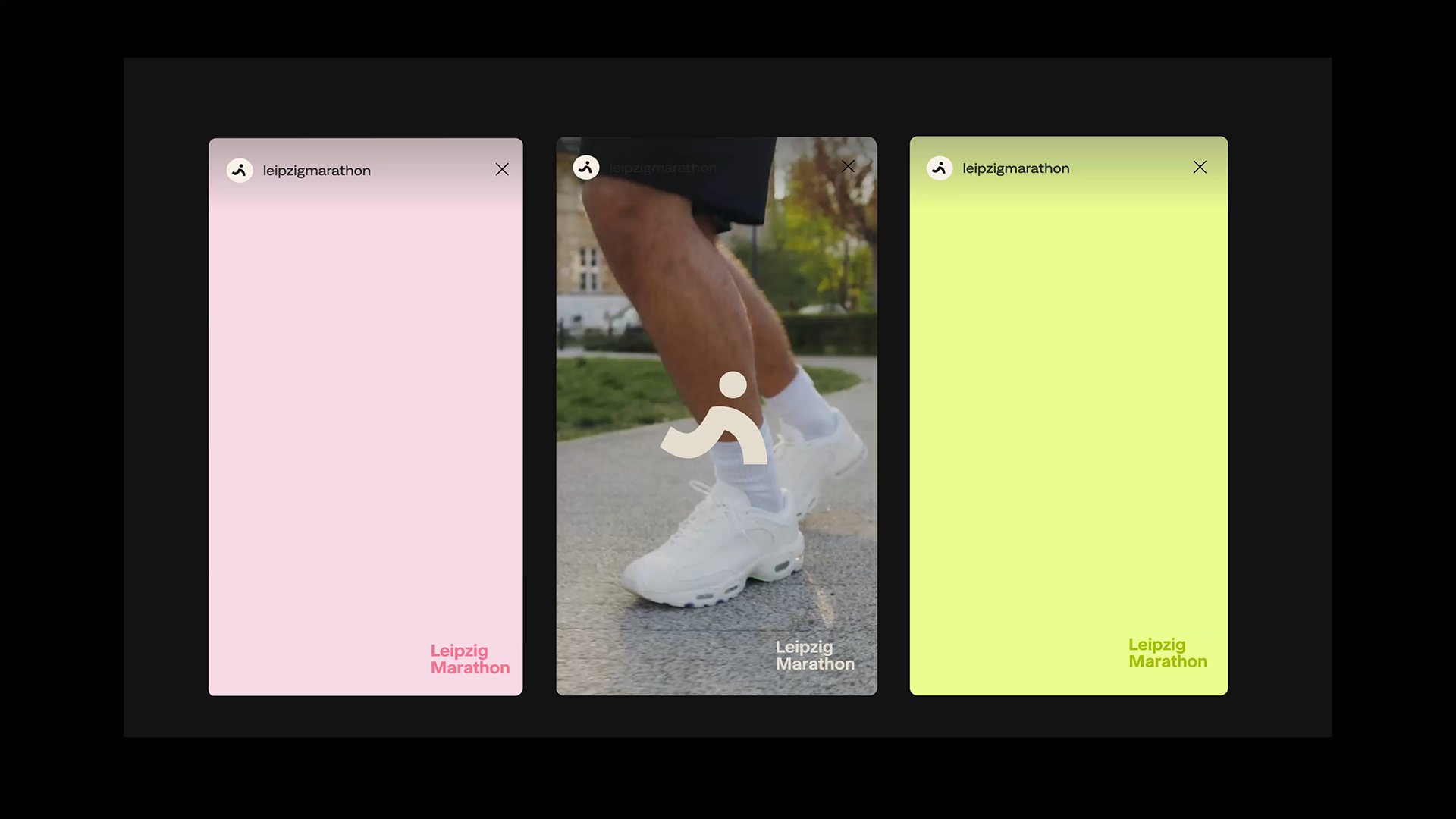Click leipzigmarathon username on pink card

coord(317,171)
